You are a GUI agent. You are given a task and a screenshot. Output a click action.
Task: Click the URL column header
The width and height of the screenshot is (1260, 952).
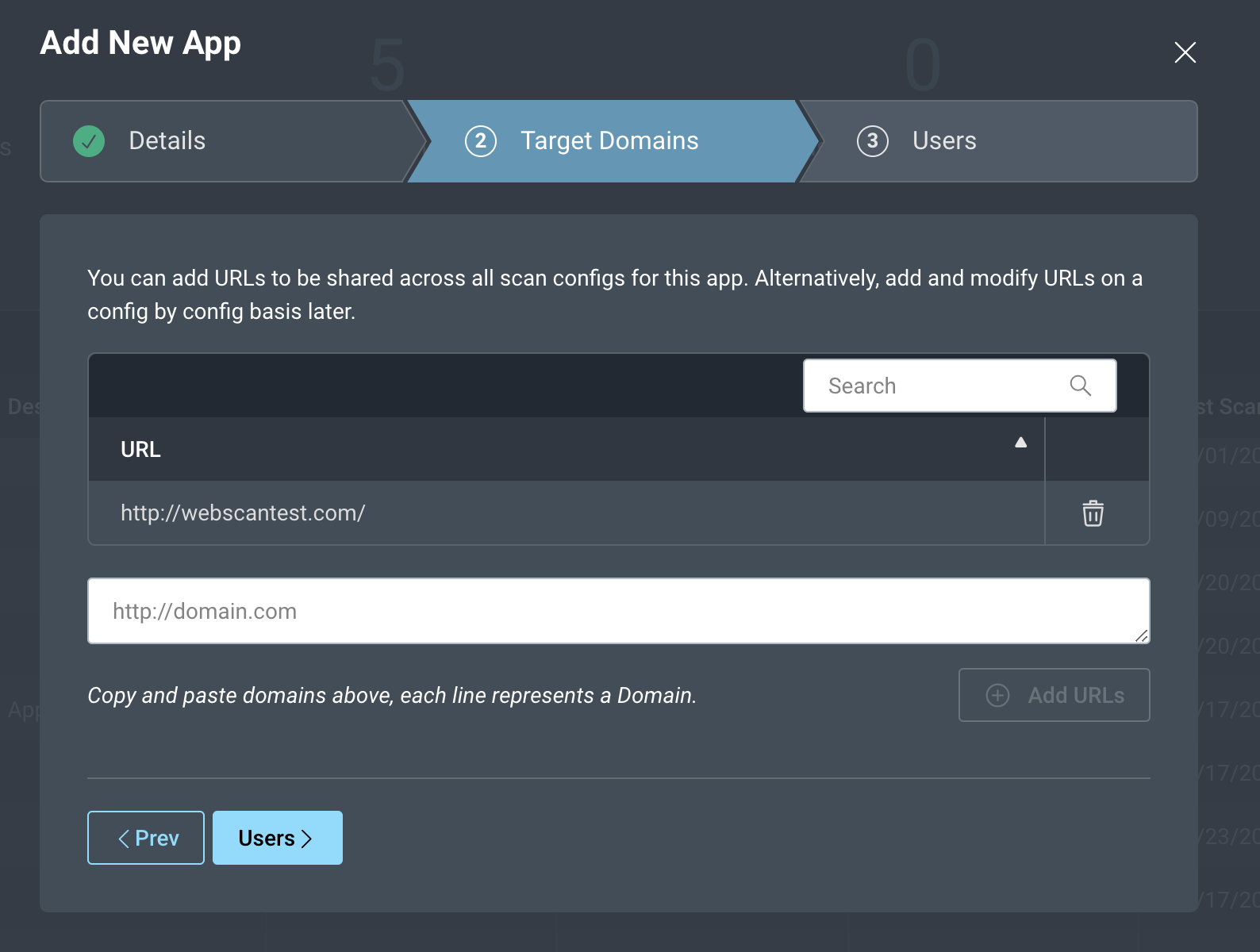pos(141,450)
